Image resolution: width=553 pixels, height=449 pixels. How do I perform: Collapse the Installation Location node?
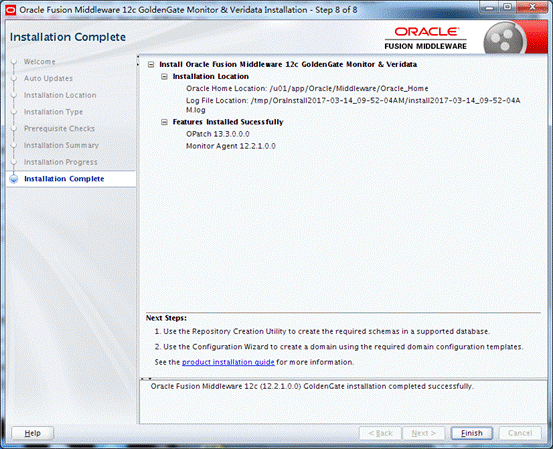pos(164,77)
